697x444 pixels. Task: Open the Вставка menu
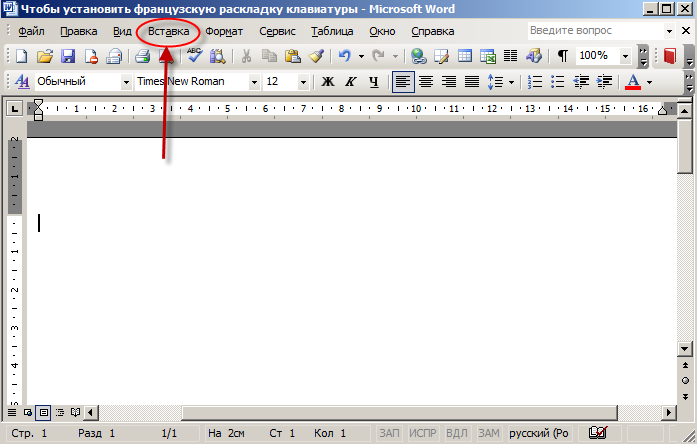pos(168,31)
